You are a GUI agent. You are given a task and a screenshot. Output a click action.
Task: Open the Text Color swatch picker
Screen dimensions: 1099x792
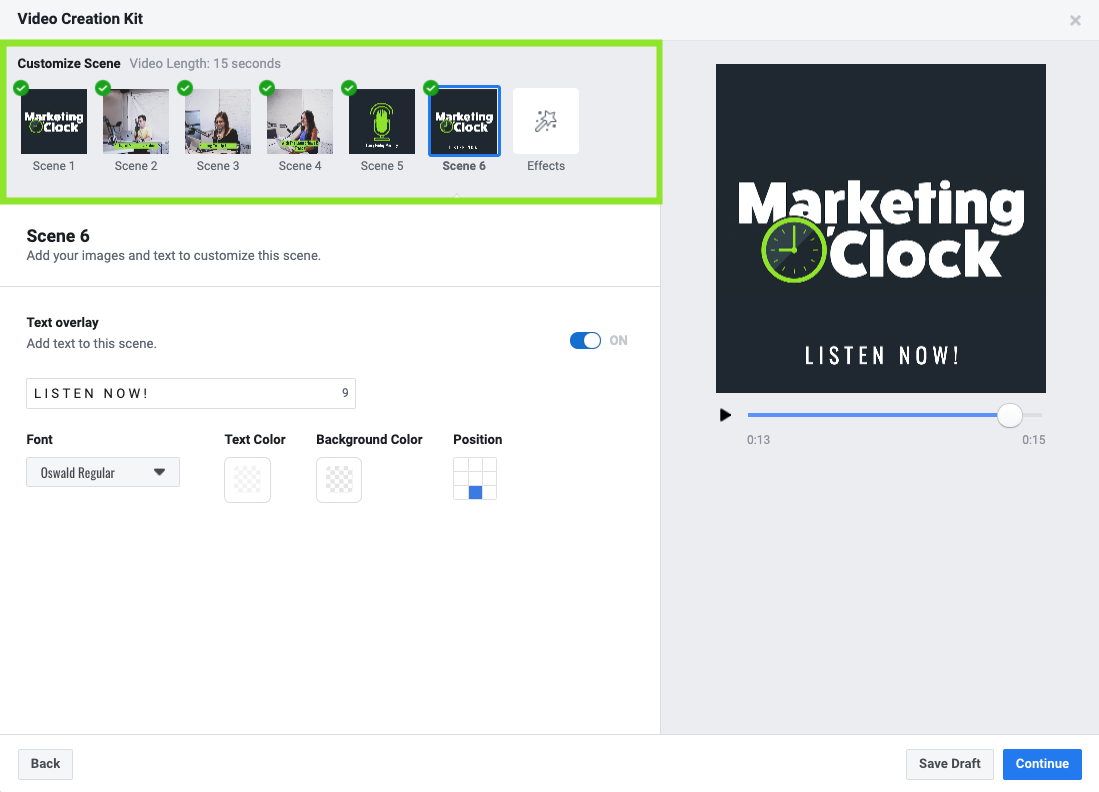click(247, 480)
